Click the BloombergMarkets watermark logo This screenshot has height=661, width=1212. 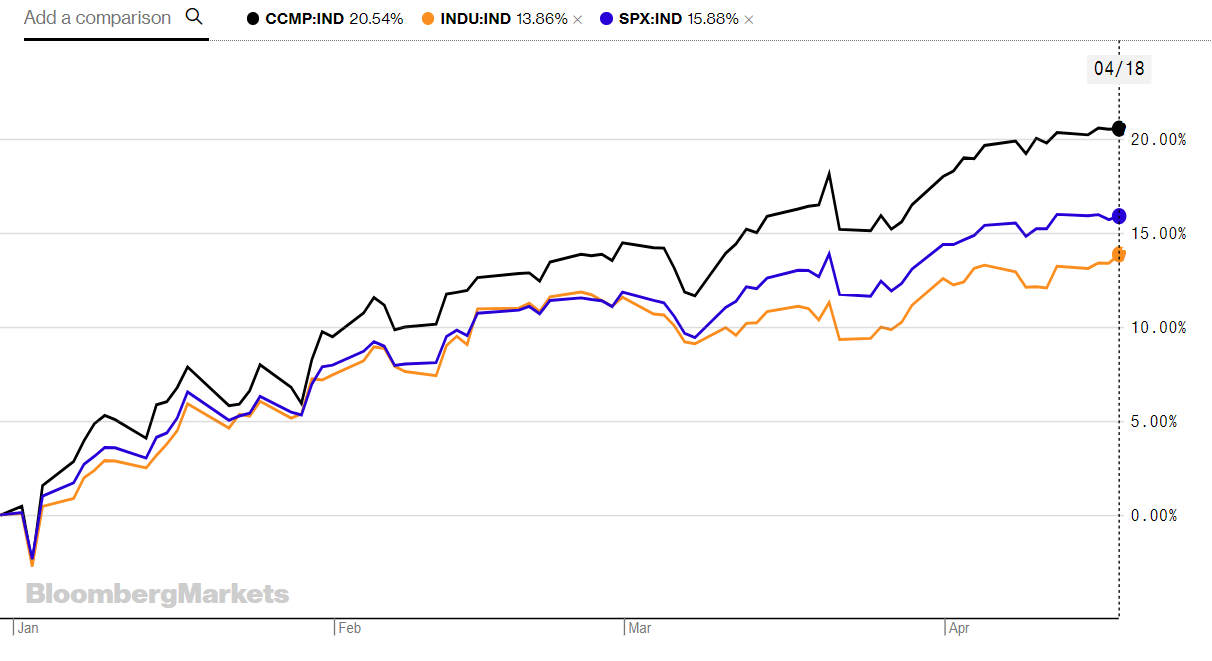point(157,595)
